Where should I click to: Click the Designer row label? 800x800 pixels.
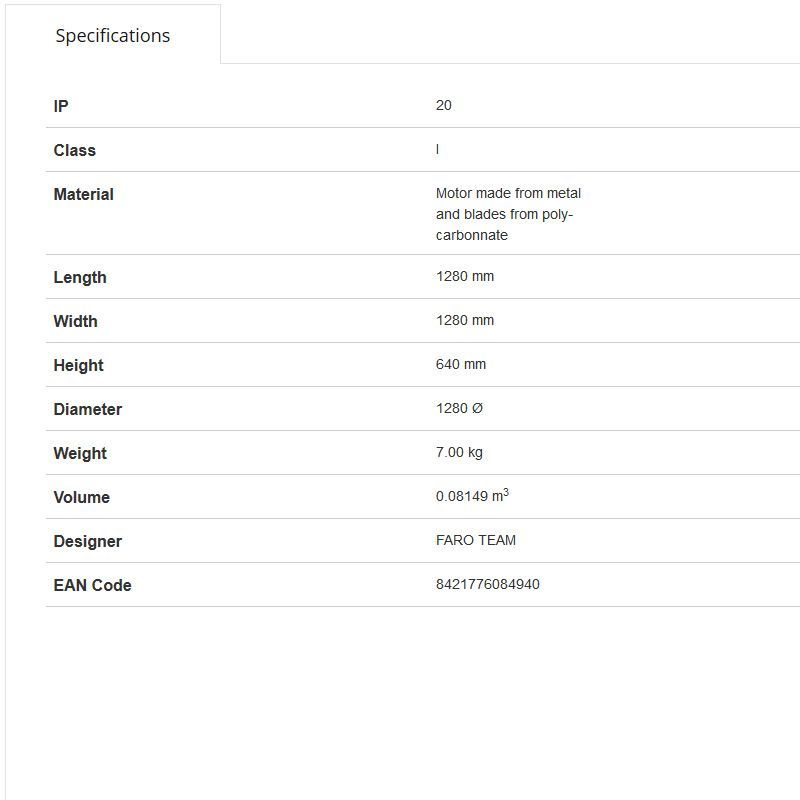88,541
